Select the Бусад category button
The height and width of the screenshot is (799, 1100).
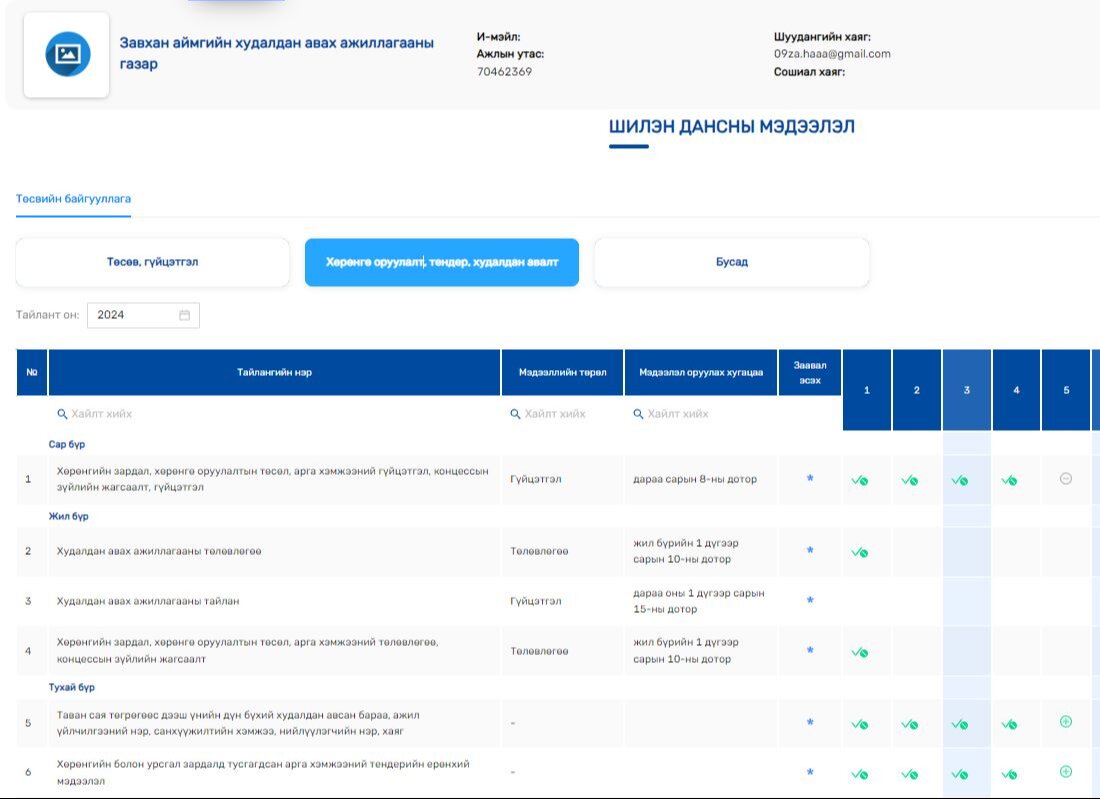point(731,262)
